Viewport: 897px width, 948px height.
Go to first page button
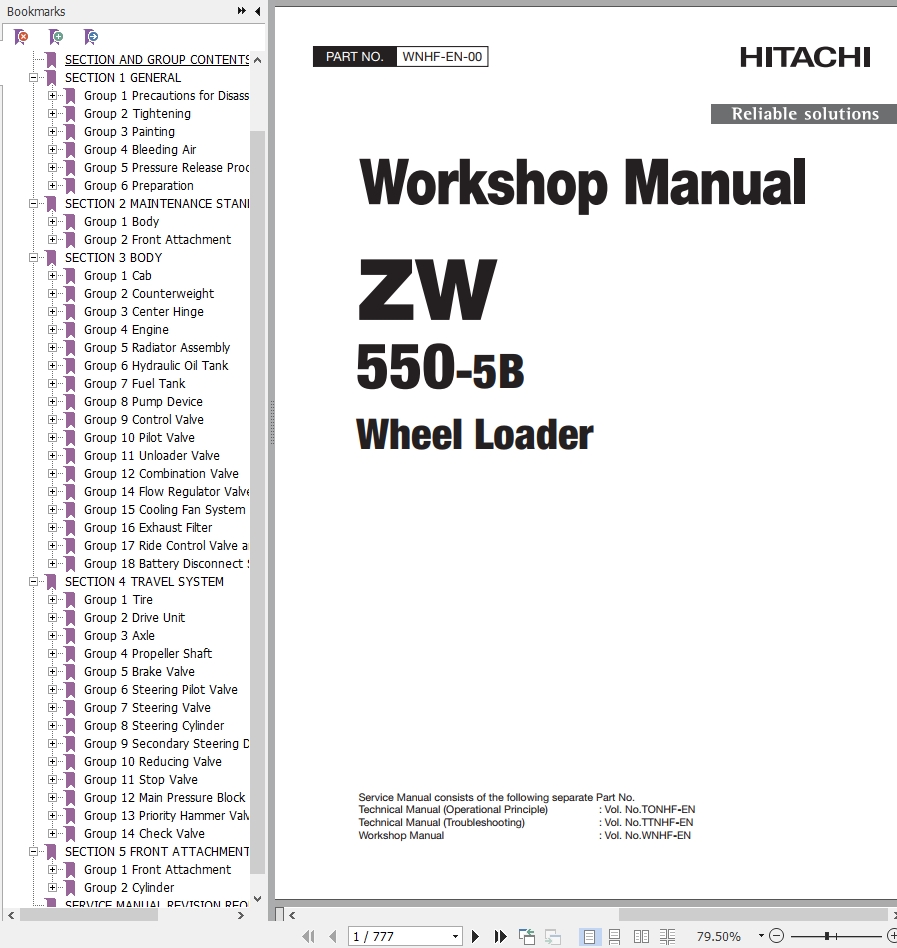308,937
